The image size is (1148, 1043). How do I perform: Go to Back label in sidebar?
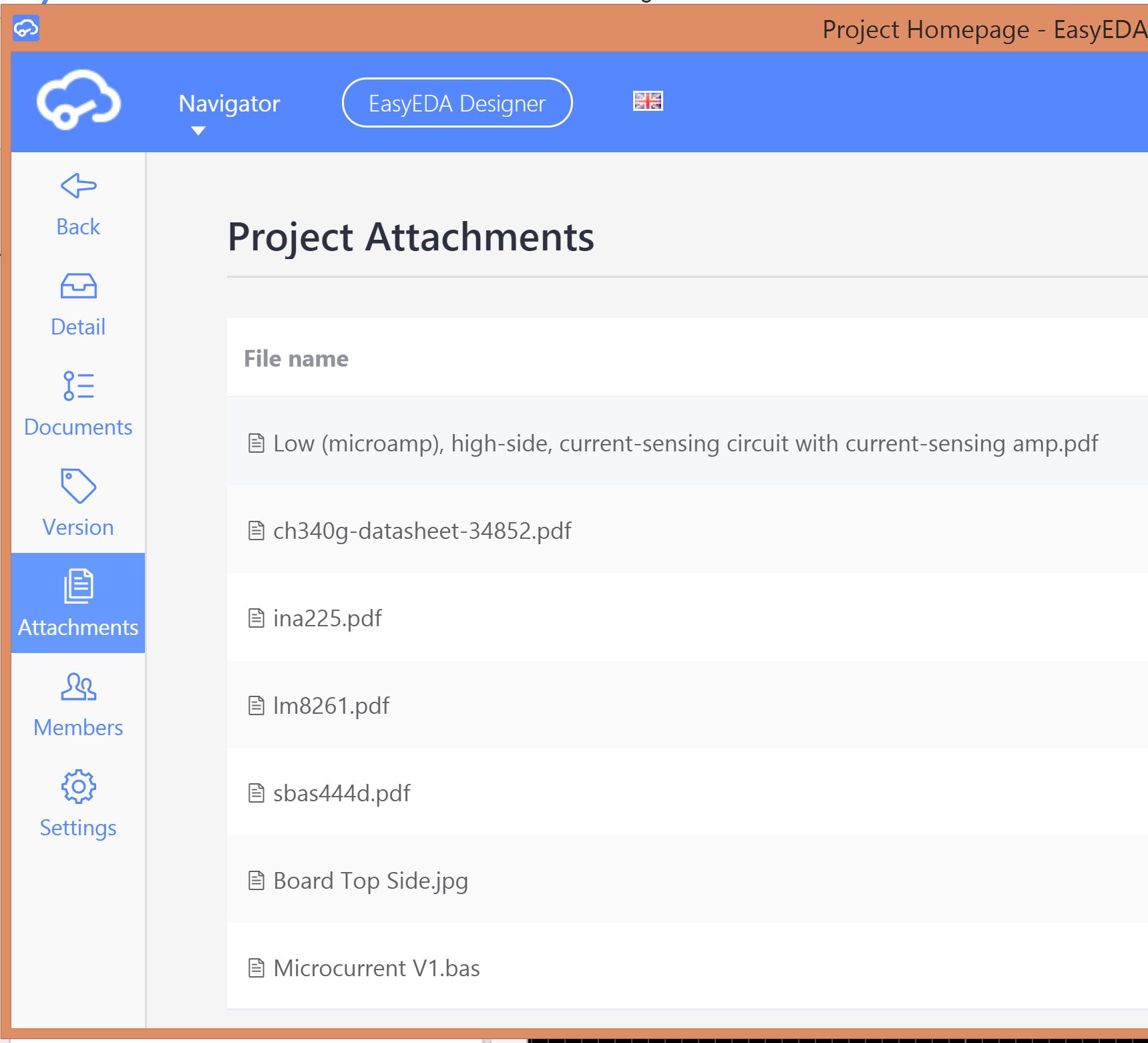point(78,227)
